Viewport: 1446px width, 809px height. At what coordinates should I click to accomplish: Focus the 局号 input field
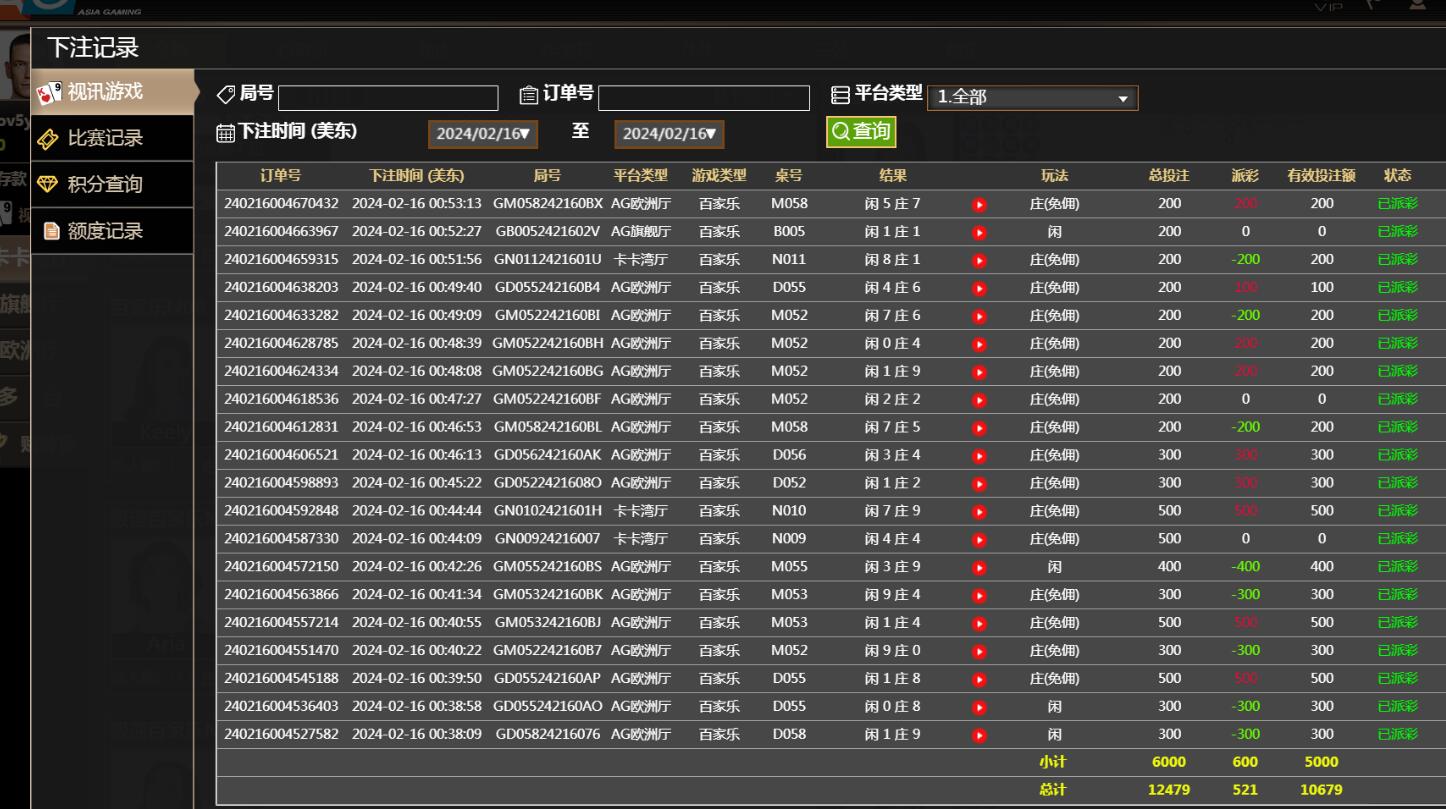pos(388,98)
